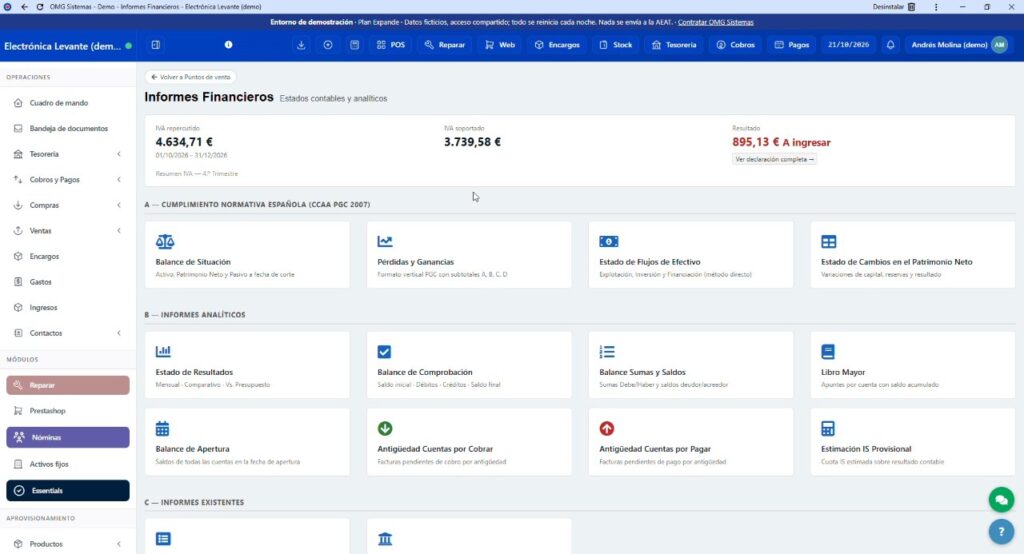
Task: Open the Estado de Resultados bar chart icon
Action: [x=163, y=351]
